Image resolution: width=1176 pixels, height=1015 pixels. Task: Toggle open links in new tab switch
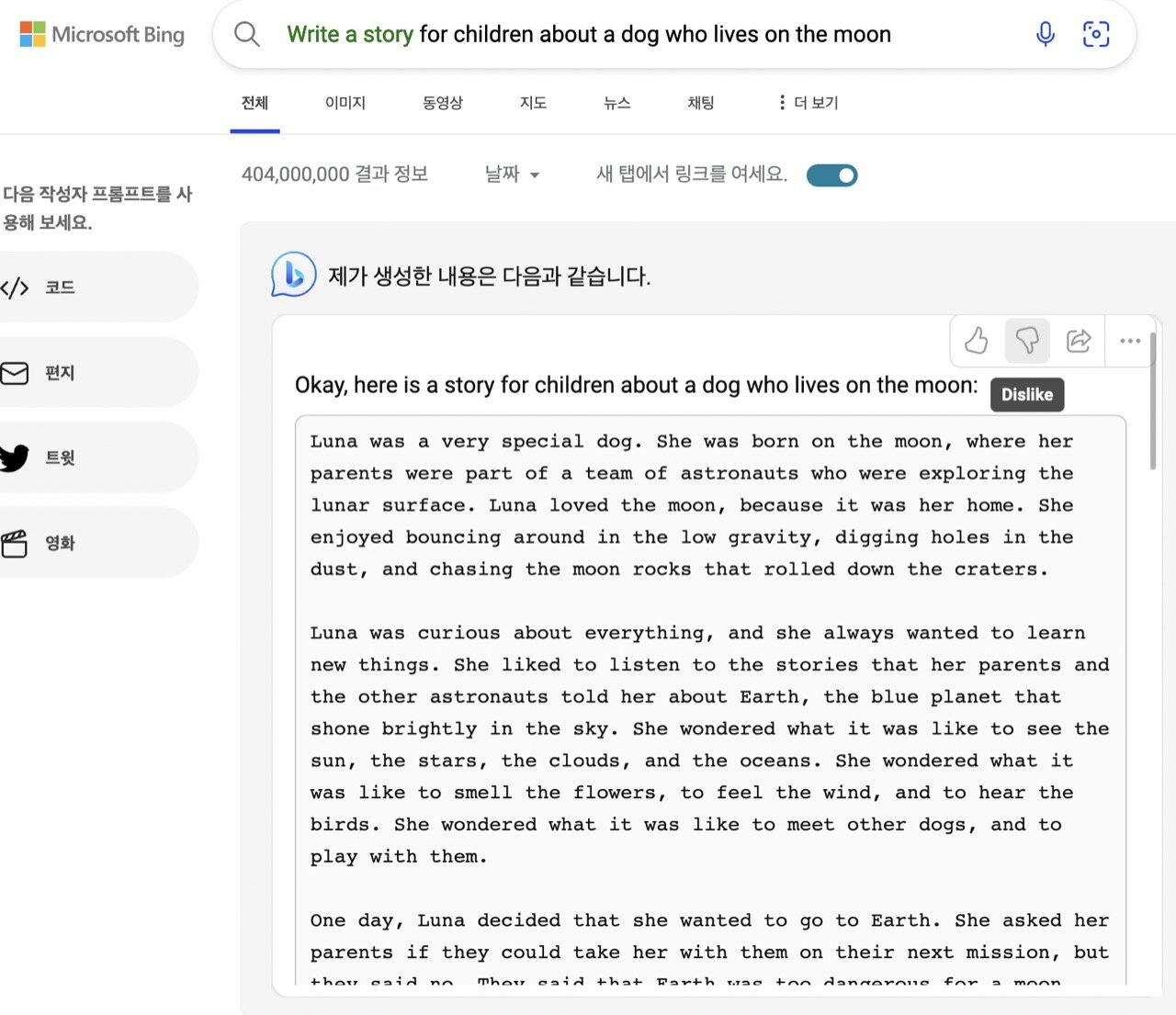[831, 175]
